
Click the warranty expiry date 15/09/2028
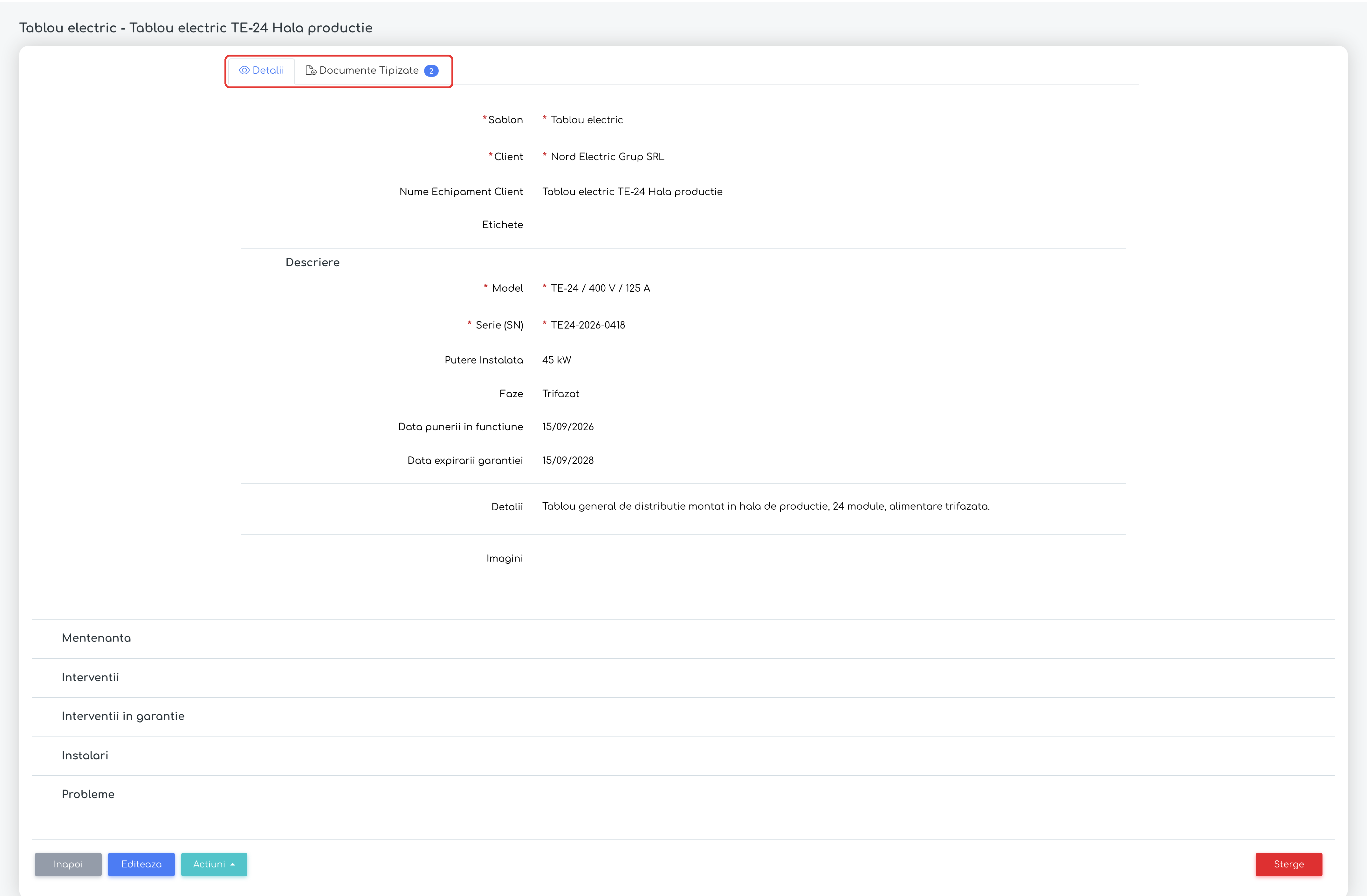[568, 460]
